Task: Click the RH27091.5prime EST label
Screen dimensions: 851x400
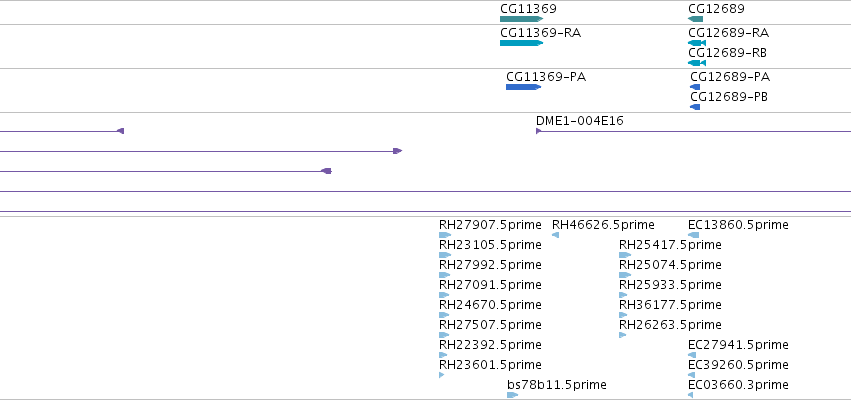Action: 490,285
